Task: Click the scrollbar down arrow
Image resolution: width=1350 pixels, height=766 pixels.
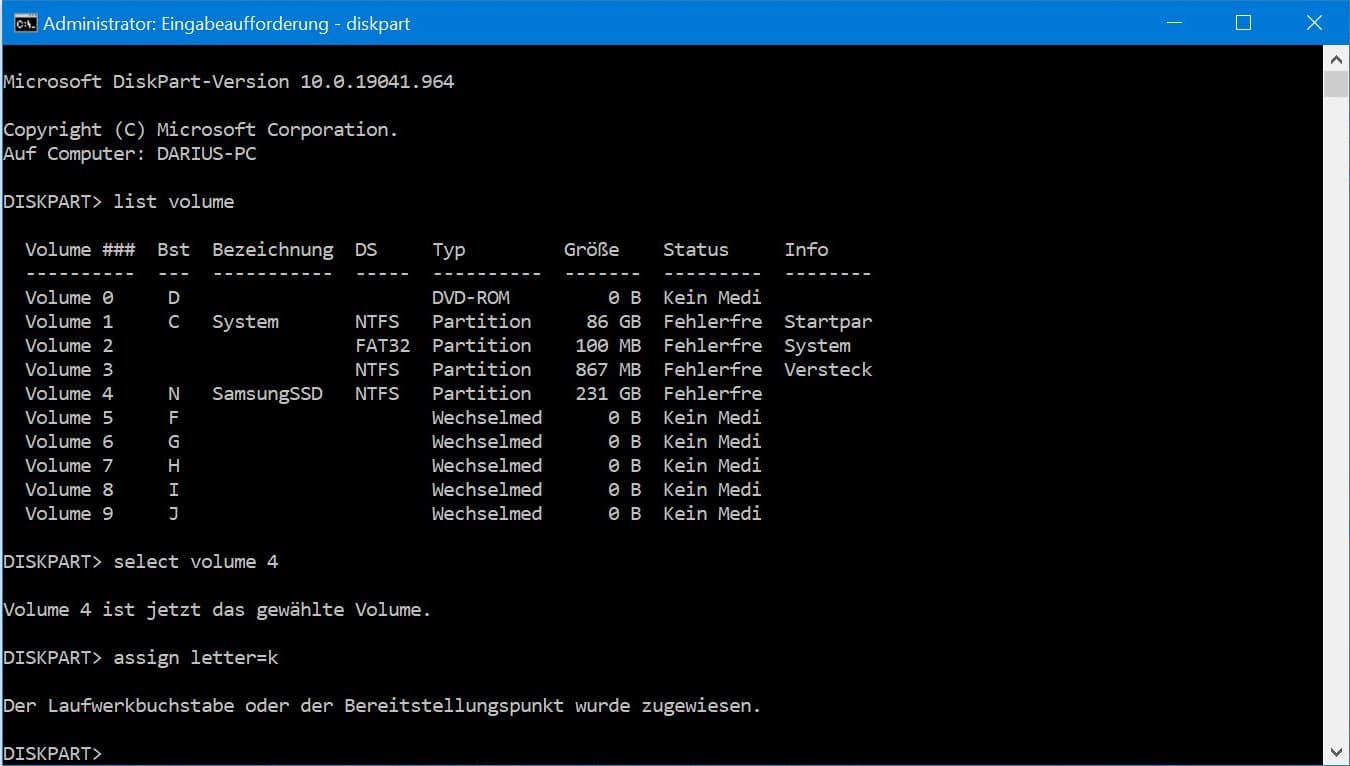Action: 1336,751
